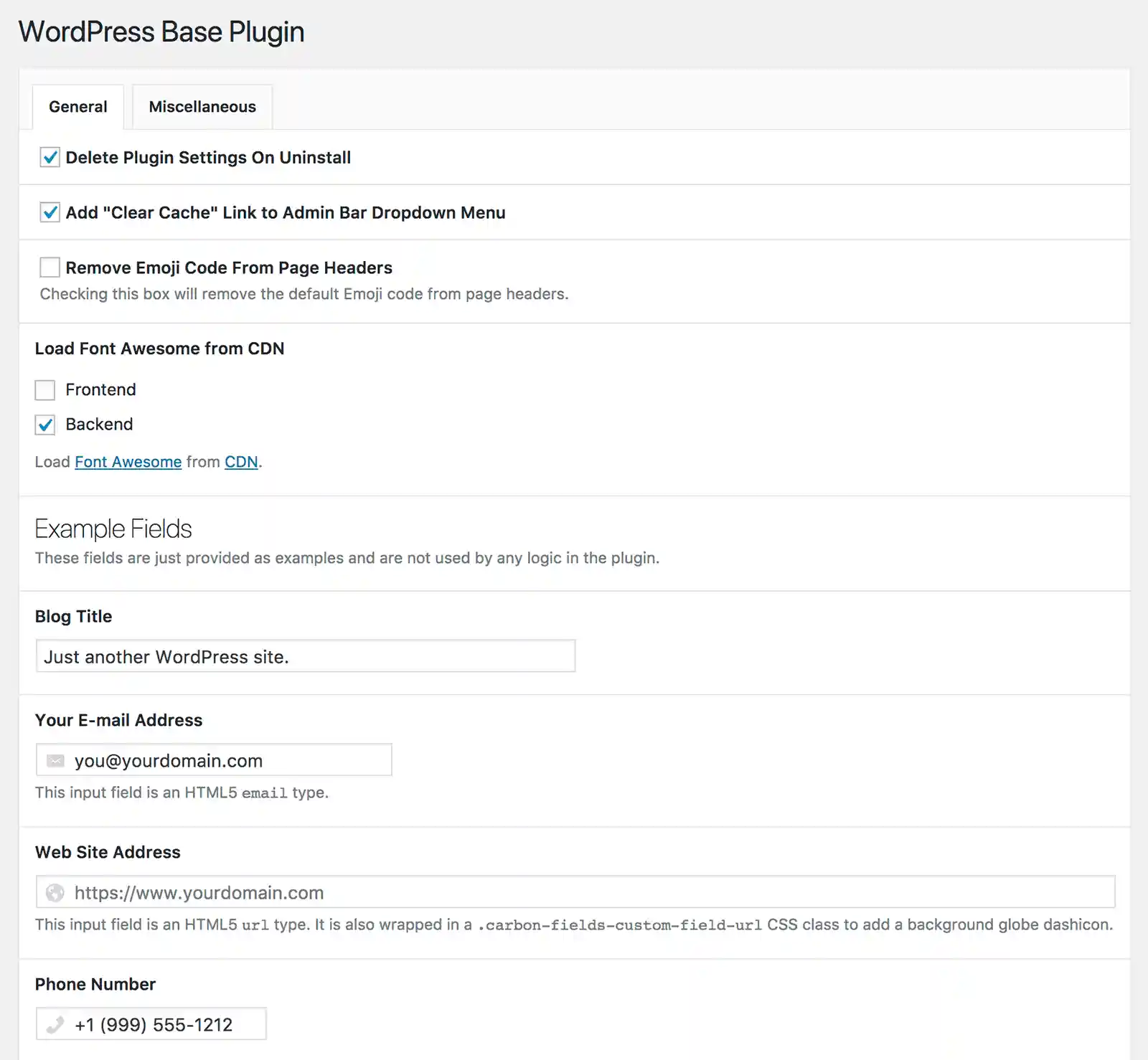1148x1060 pixels.
Task: Disable the 'Add Clear Cache Link' checkbox
Action: (x=49, y=212)
